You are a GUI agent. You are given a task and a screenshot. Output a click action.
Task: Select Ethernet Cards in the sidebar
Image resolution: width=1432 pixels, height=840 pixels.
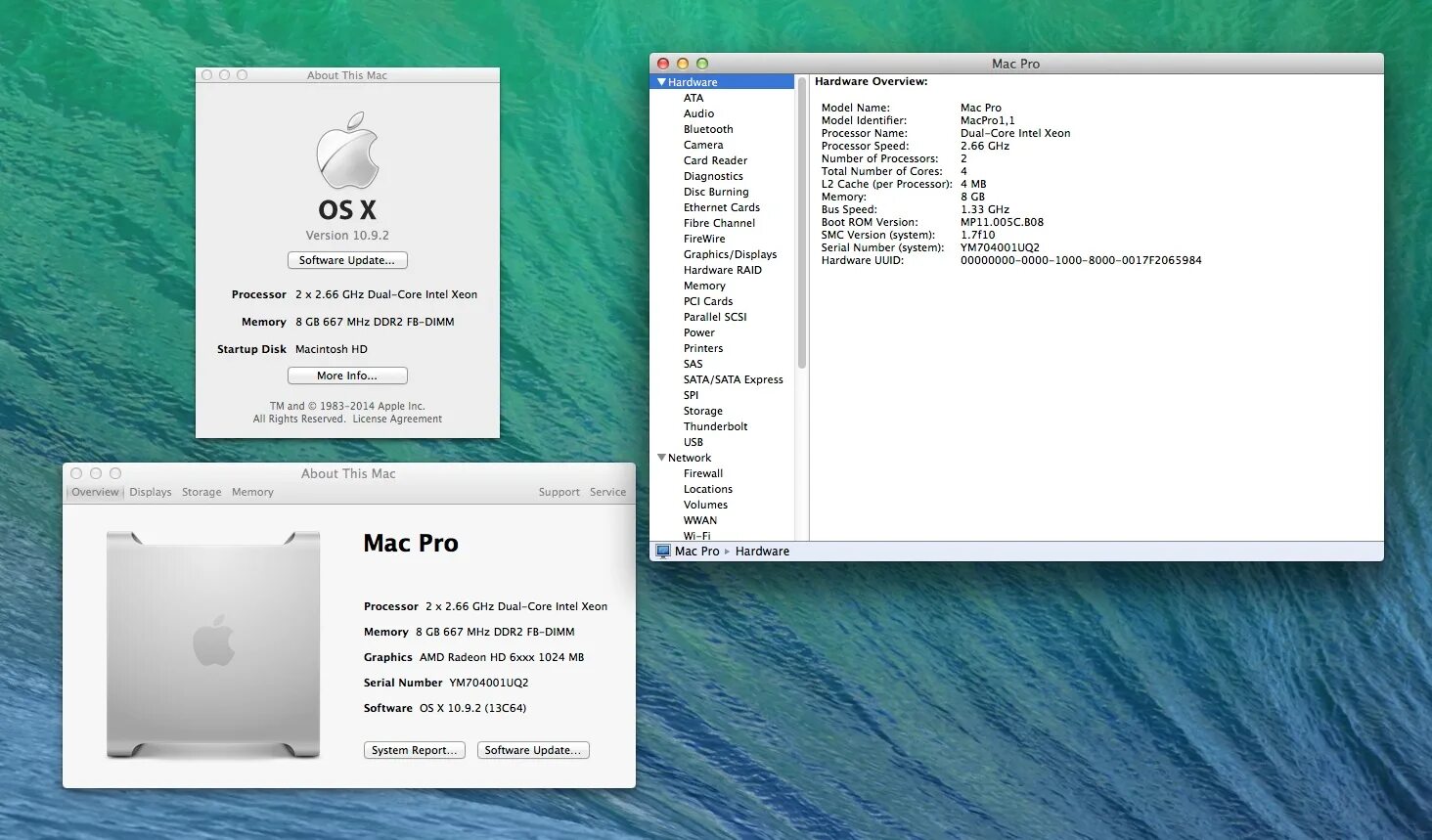pyautogui.click(x=722, y=207)
